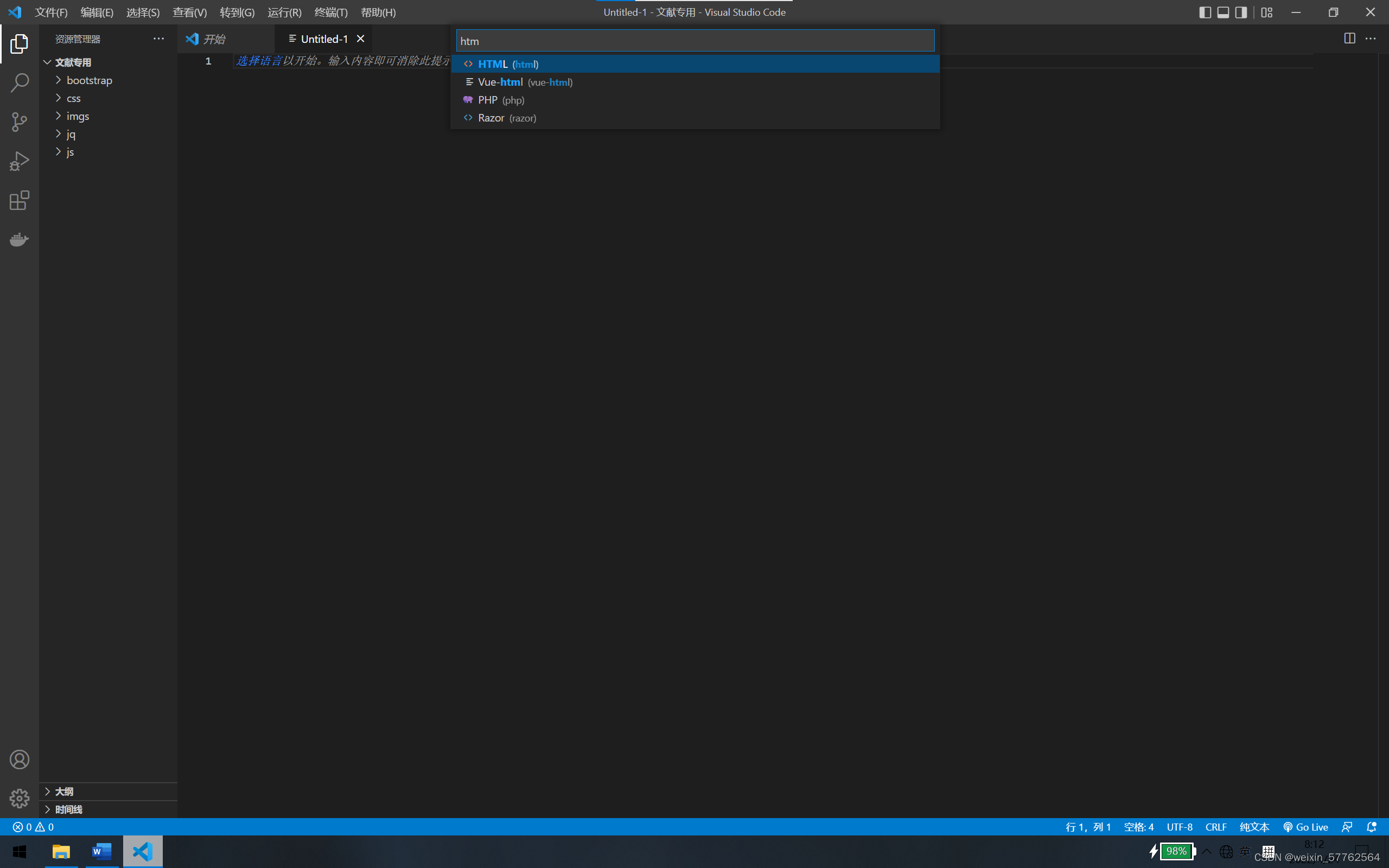
Task: Click the 选择语言 link in editor
Action: click(x=259, y=61)
